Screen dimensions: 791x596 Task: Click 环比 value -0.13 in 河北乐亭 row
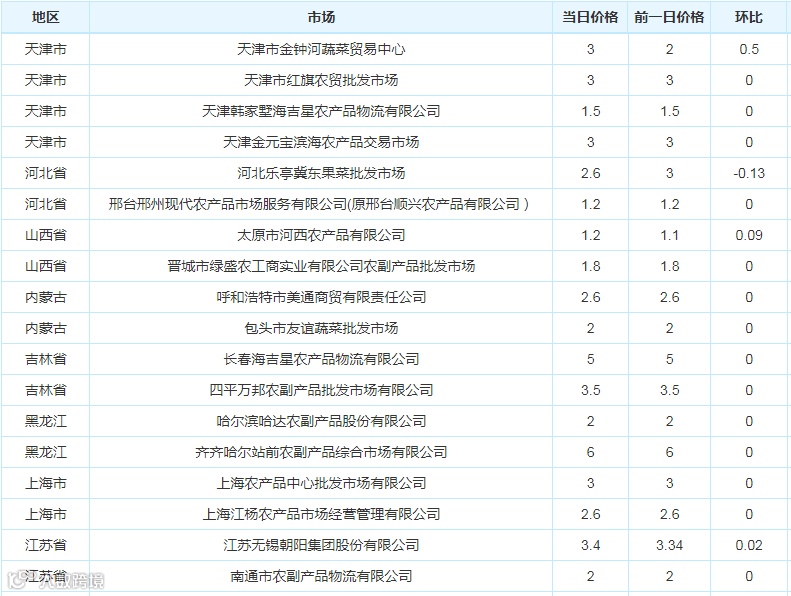(749, 173)
